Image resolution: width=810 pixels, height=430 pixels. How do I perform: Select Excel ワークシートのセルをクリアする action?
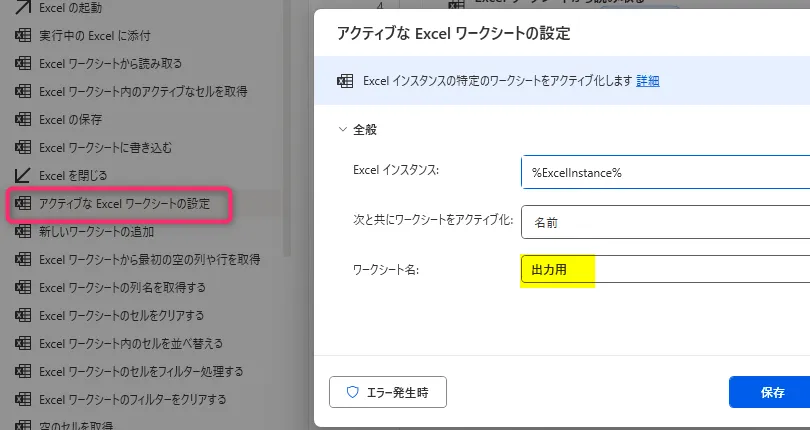point(121,315)
